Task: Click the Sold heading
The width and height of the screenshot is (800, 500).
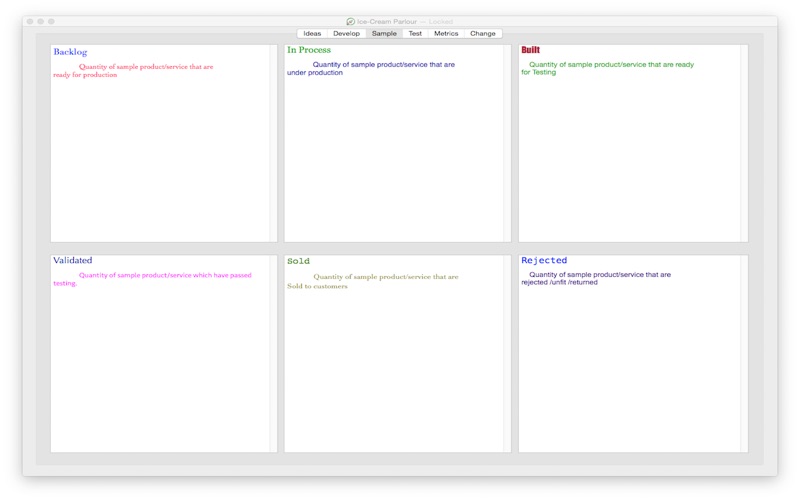Action: 298,261
